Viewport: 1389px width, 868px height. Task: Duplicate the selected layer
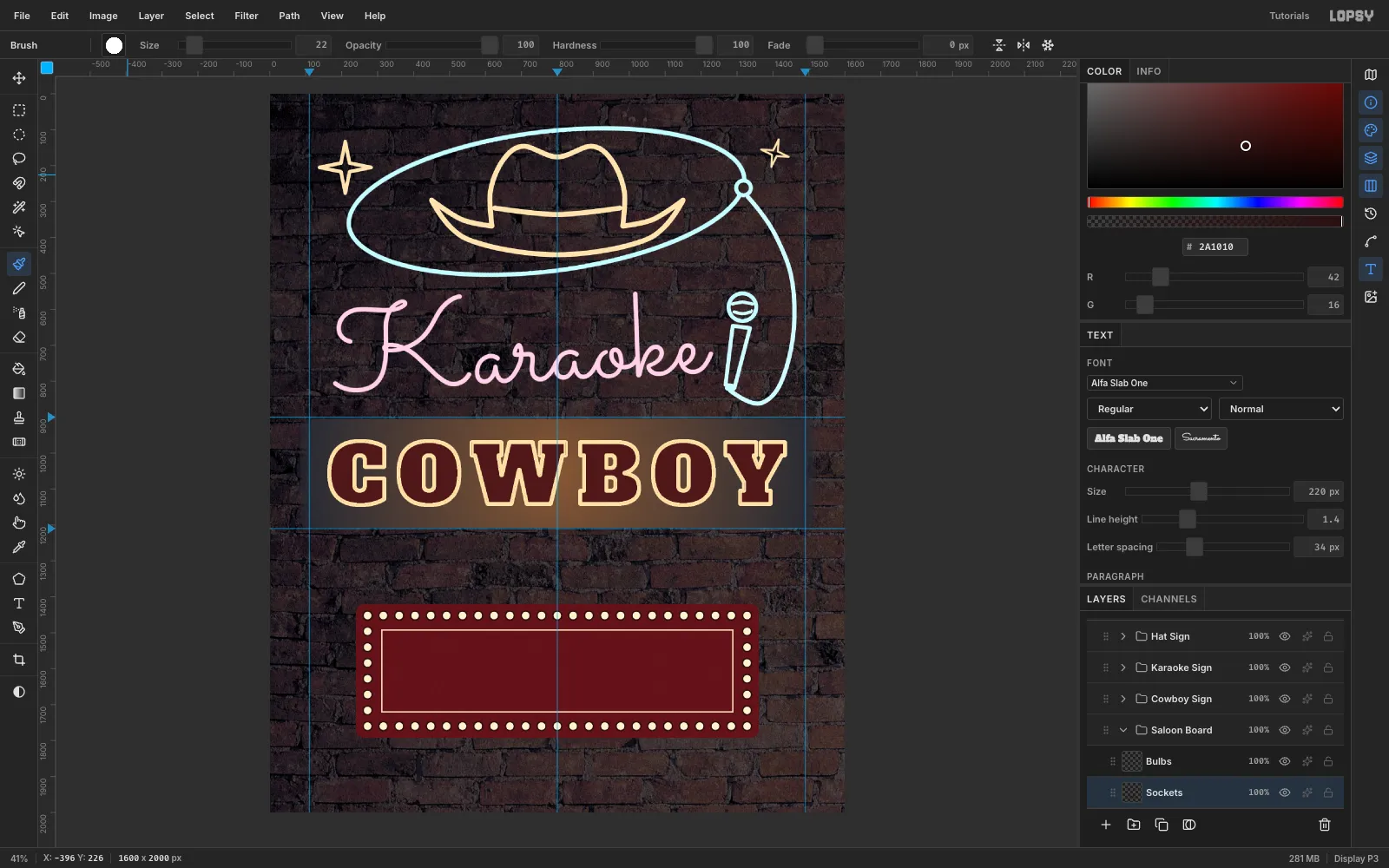1162,825
